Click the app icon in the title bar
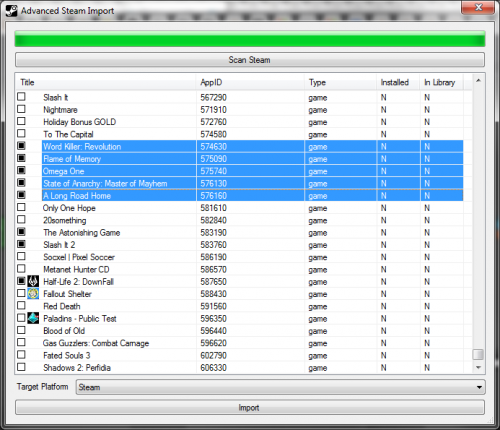 pyautogui.click(x=11, y=11)
